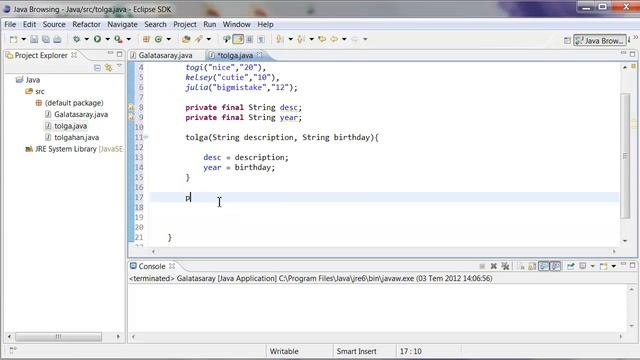Viewport: 640px width, 360px height.
Task: Select the (default package) node
Action: click(x=74, y=103)
